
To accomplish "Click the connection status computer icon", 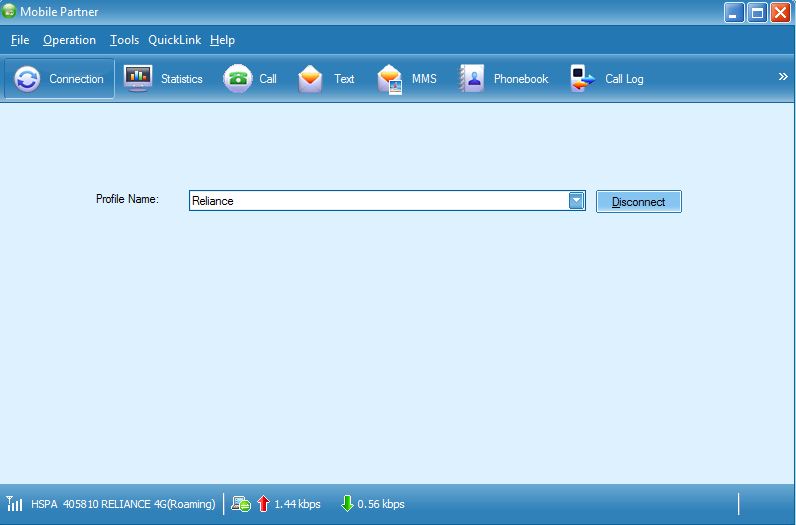I will (x=241, y=504).
